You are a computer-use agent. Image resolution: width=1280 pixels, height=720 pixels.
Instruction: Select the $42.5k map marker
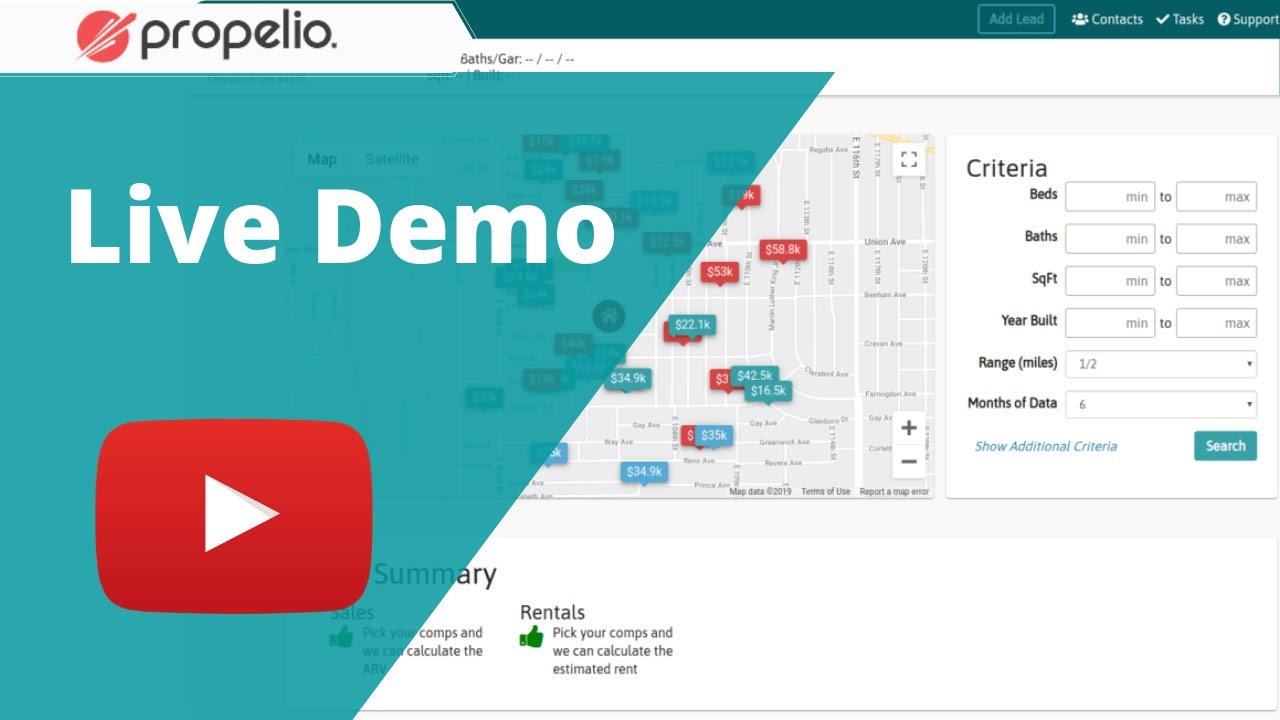(x=755, y=377)
